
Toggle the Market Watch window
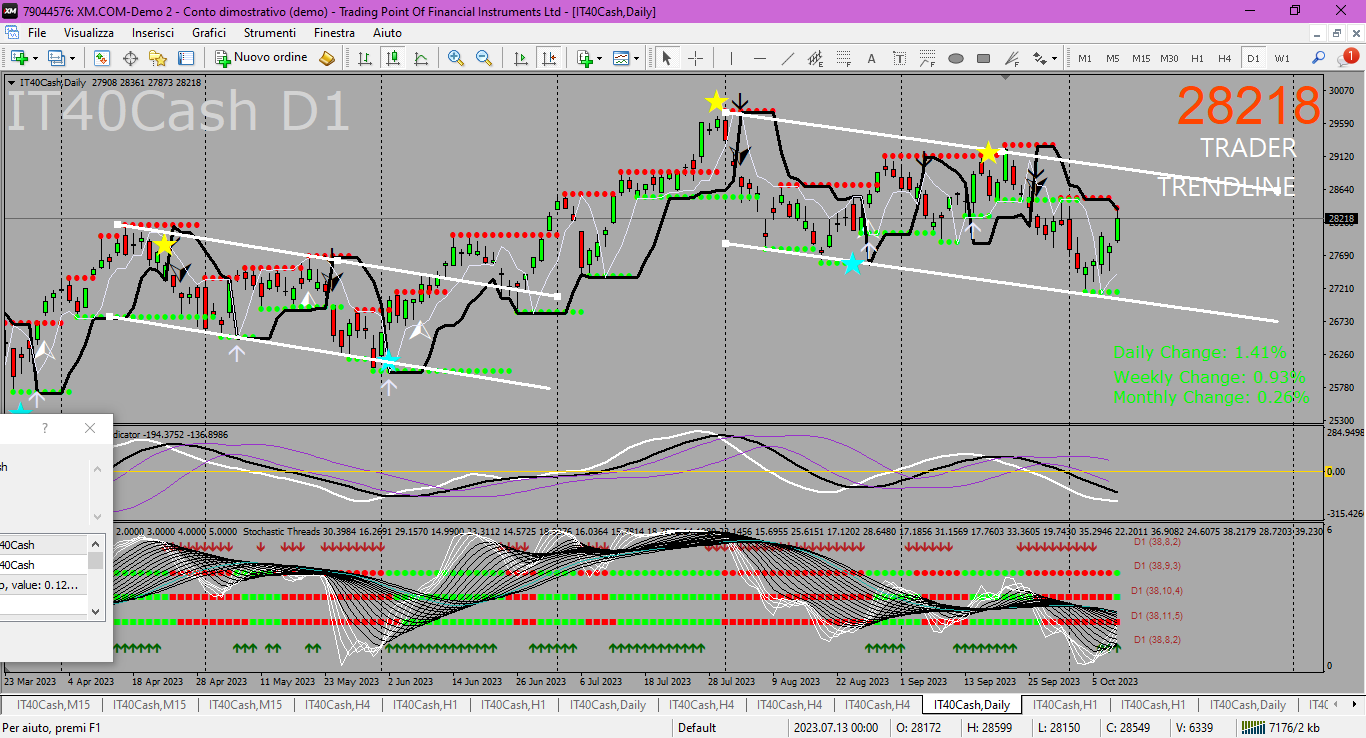click(x=102, y=58)
